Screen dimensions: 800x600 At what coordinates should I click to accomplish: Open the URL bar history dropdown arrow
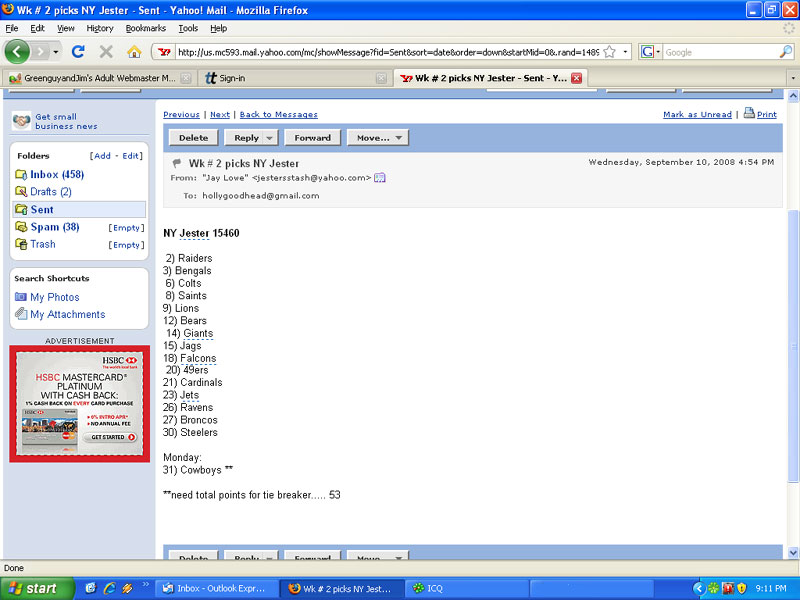(x=626, y=51)
